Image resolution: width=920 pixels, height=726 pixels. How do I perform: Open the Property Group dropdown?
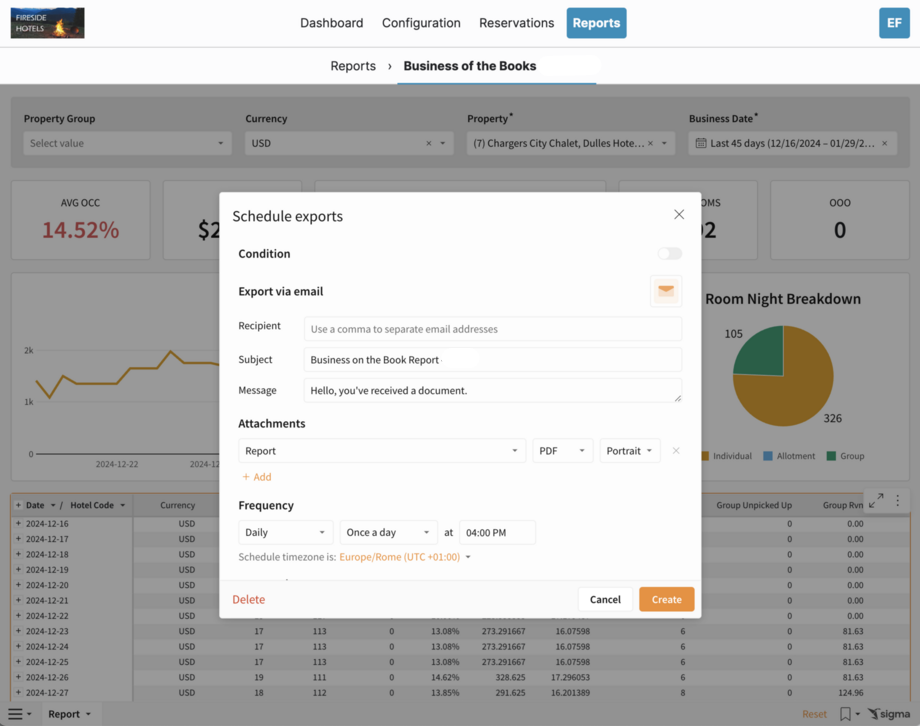tap(127, 143)
